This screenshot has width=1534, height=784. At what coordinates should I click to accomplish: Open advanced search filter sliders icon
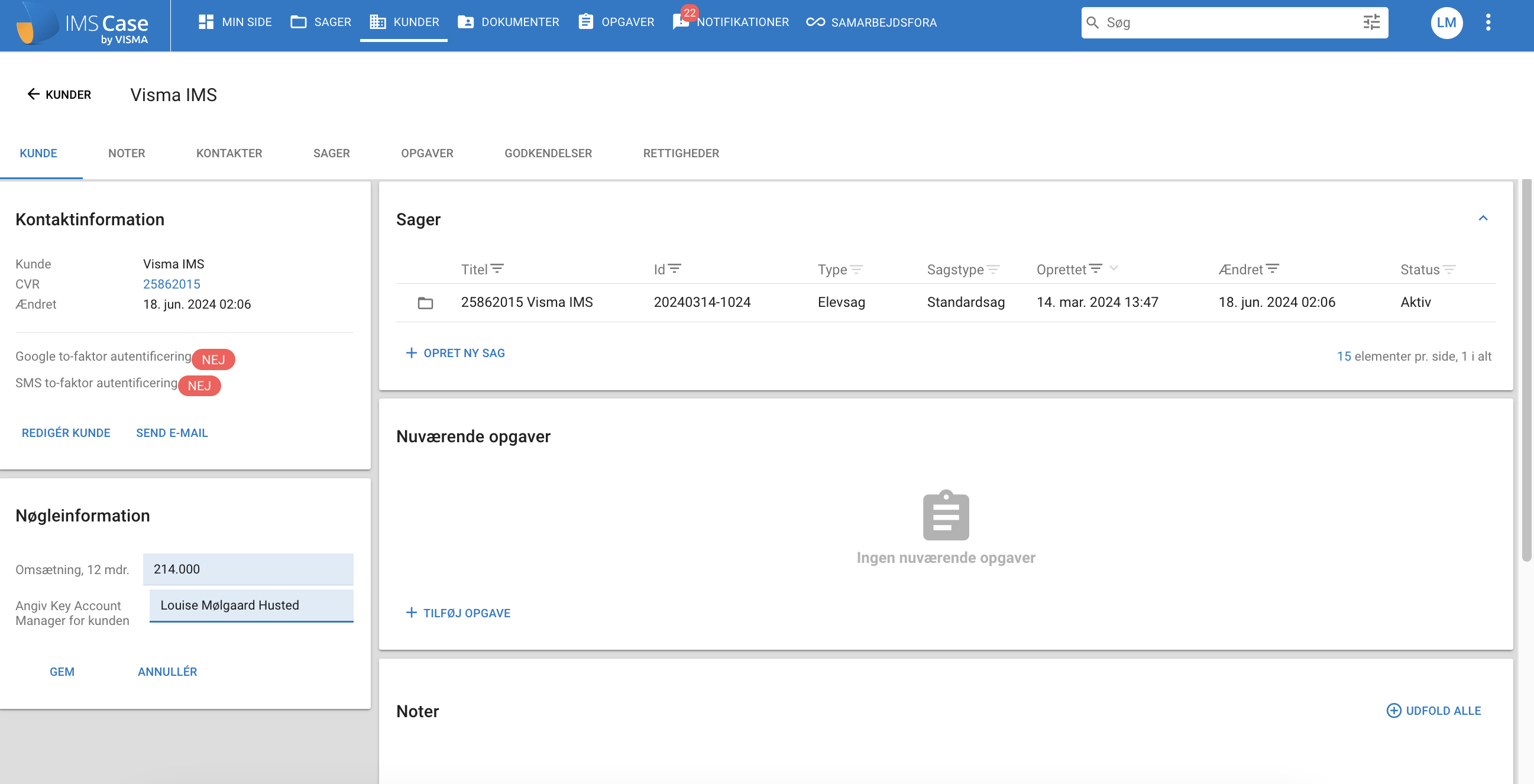point(1371,22)
